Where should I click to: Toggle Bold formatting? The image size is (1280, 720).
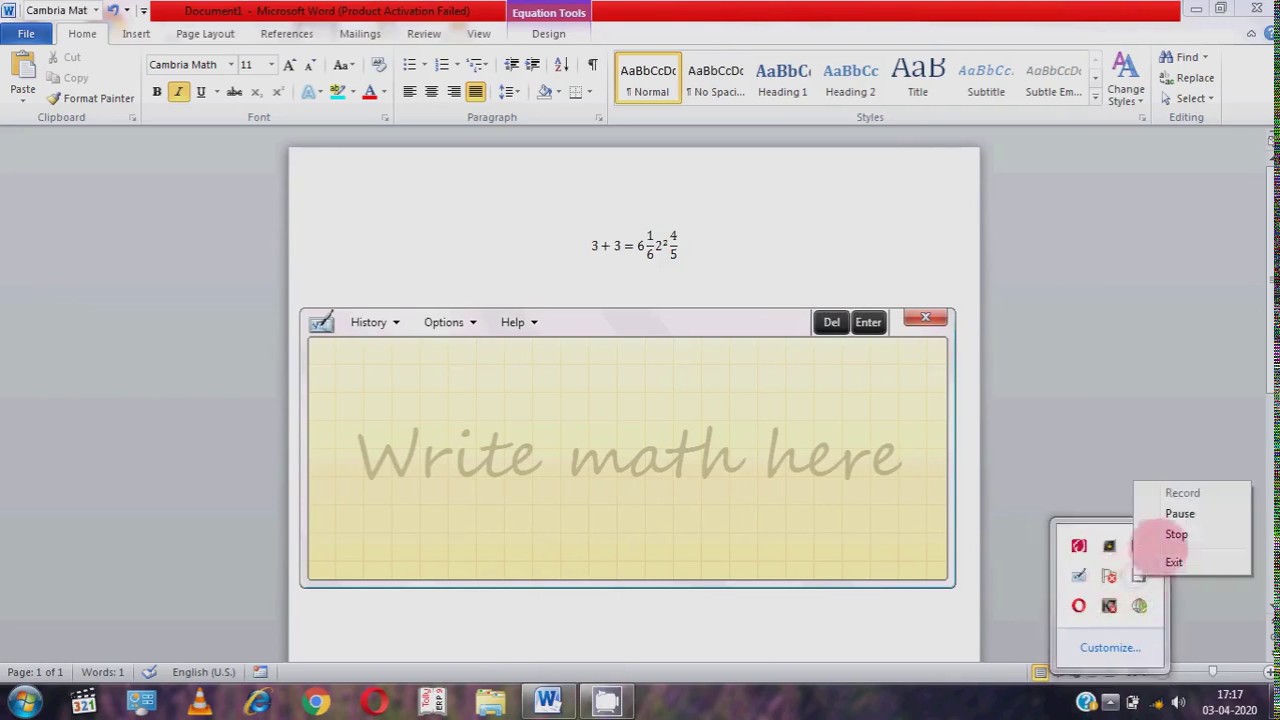(x=157, y=92)
